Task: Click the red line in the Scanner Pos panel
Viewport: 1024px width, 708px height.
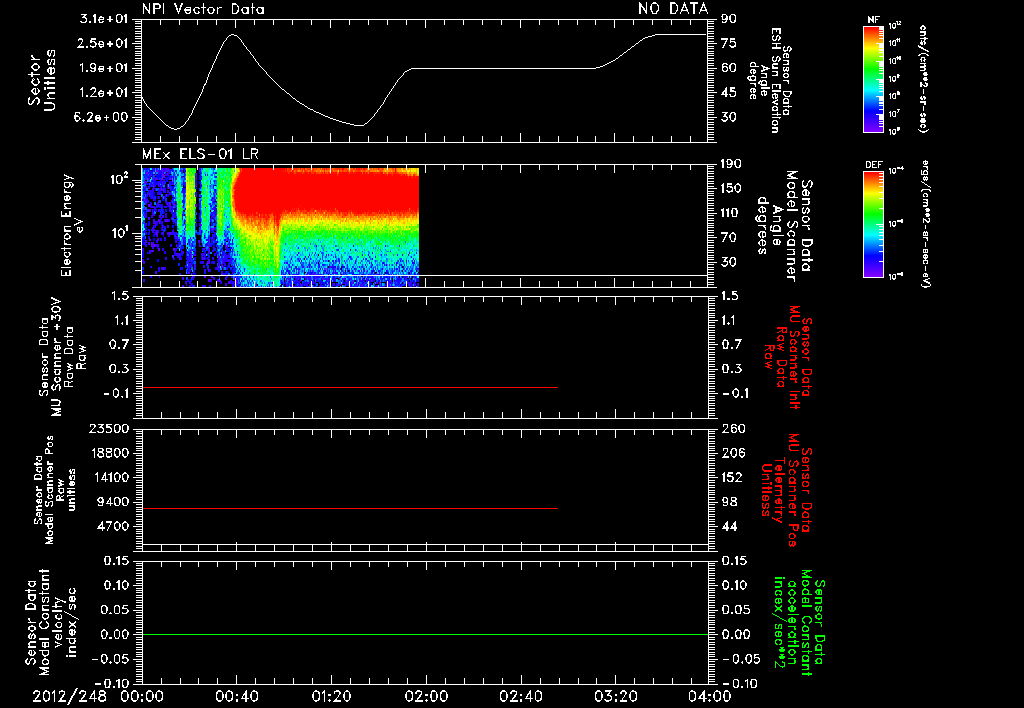Action: coord(349,508)
